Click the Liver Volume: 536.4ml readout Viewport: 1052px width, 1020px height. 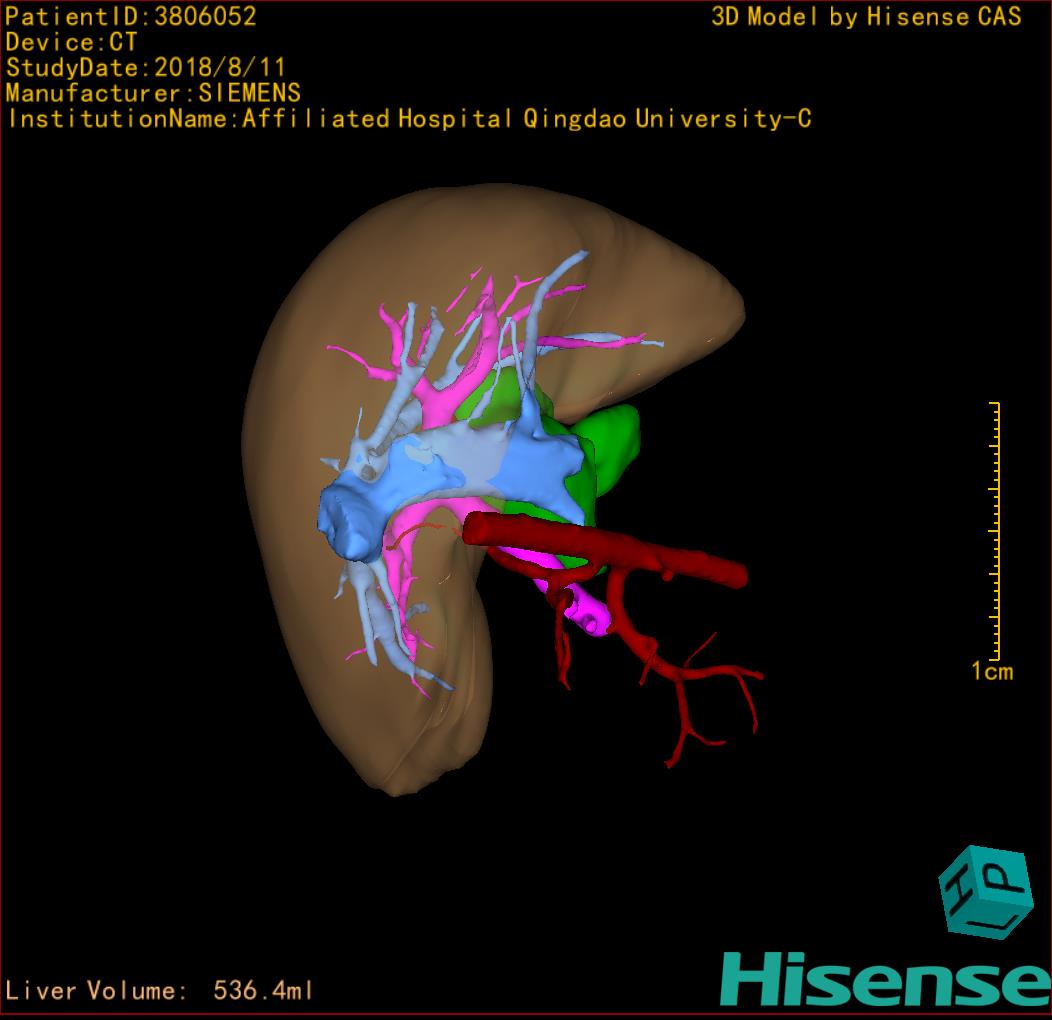coord(158,990)
